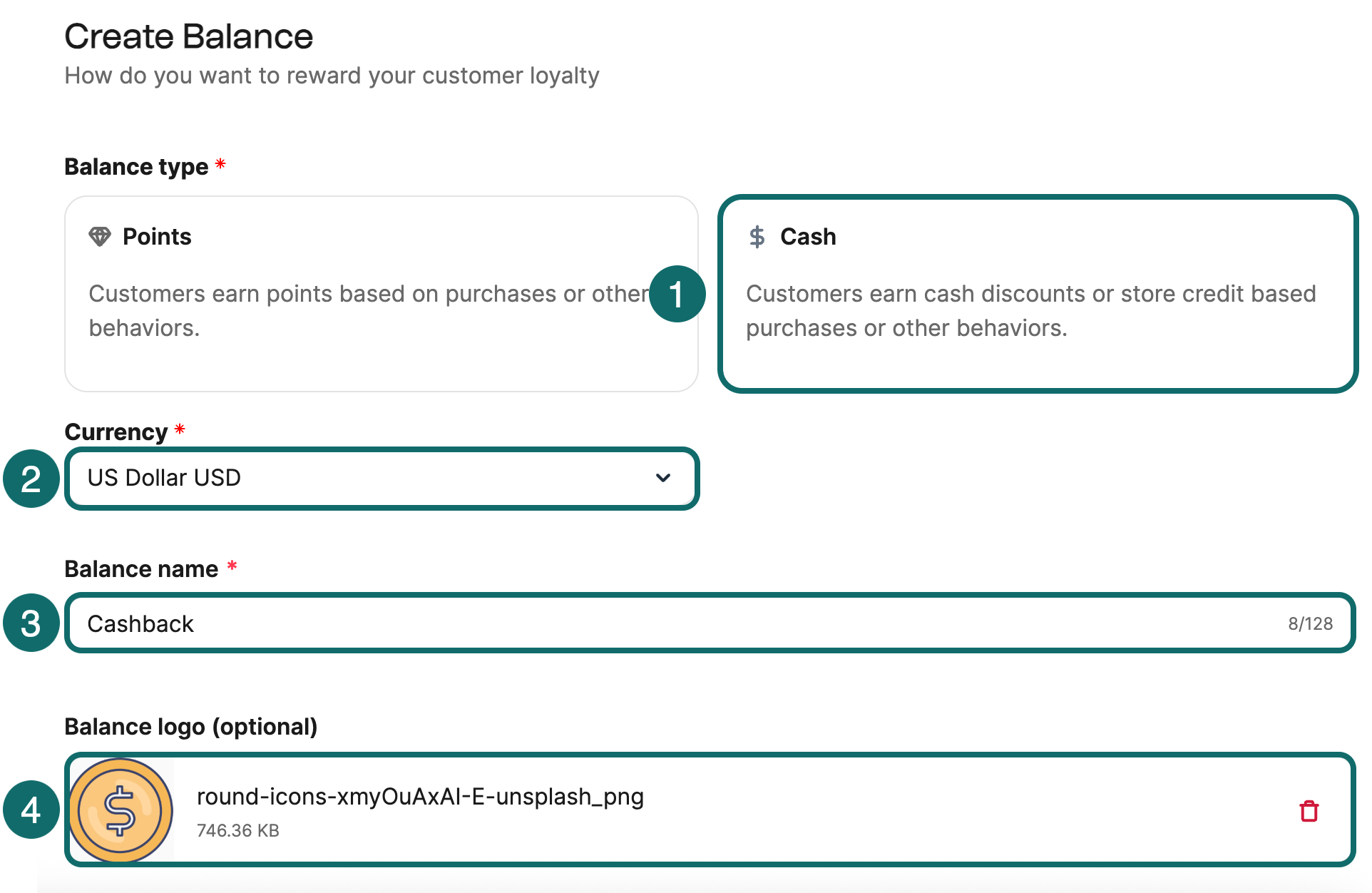
Task: Click the dollar sign icon beside Cash
Action: point(757,236)
